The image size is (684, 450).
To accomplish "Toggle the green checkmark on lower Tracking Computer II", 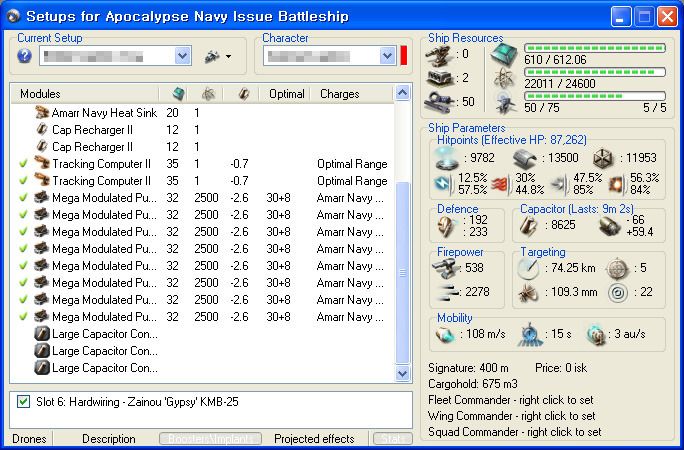I will point(23,181).
